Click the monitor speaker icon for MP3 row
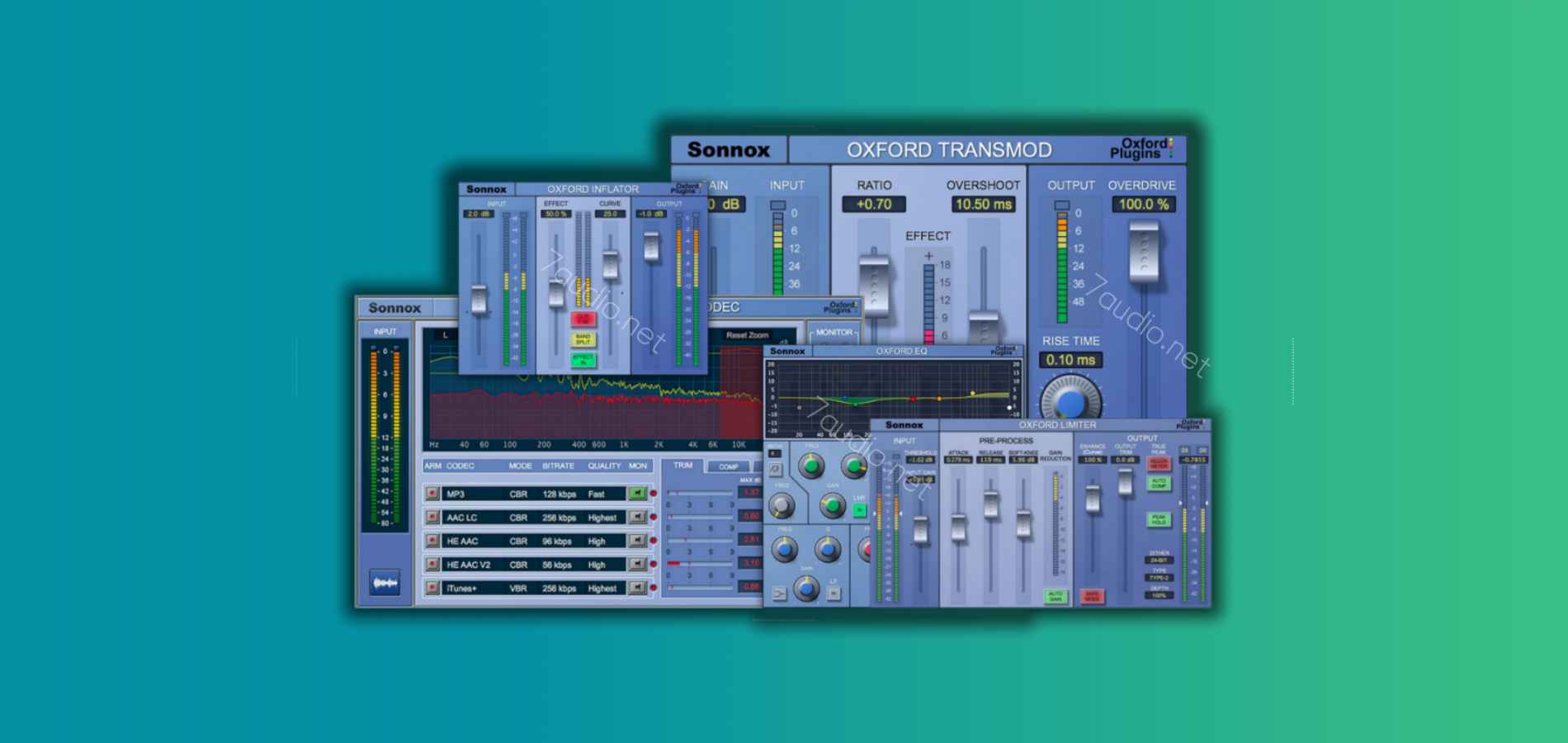The image size is (1568, 743). (637, 494)
